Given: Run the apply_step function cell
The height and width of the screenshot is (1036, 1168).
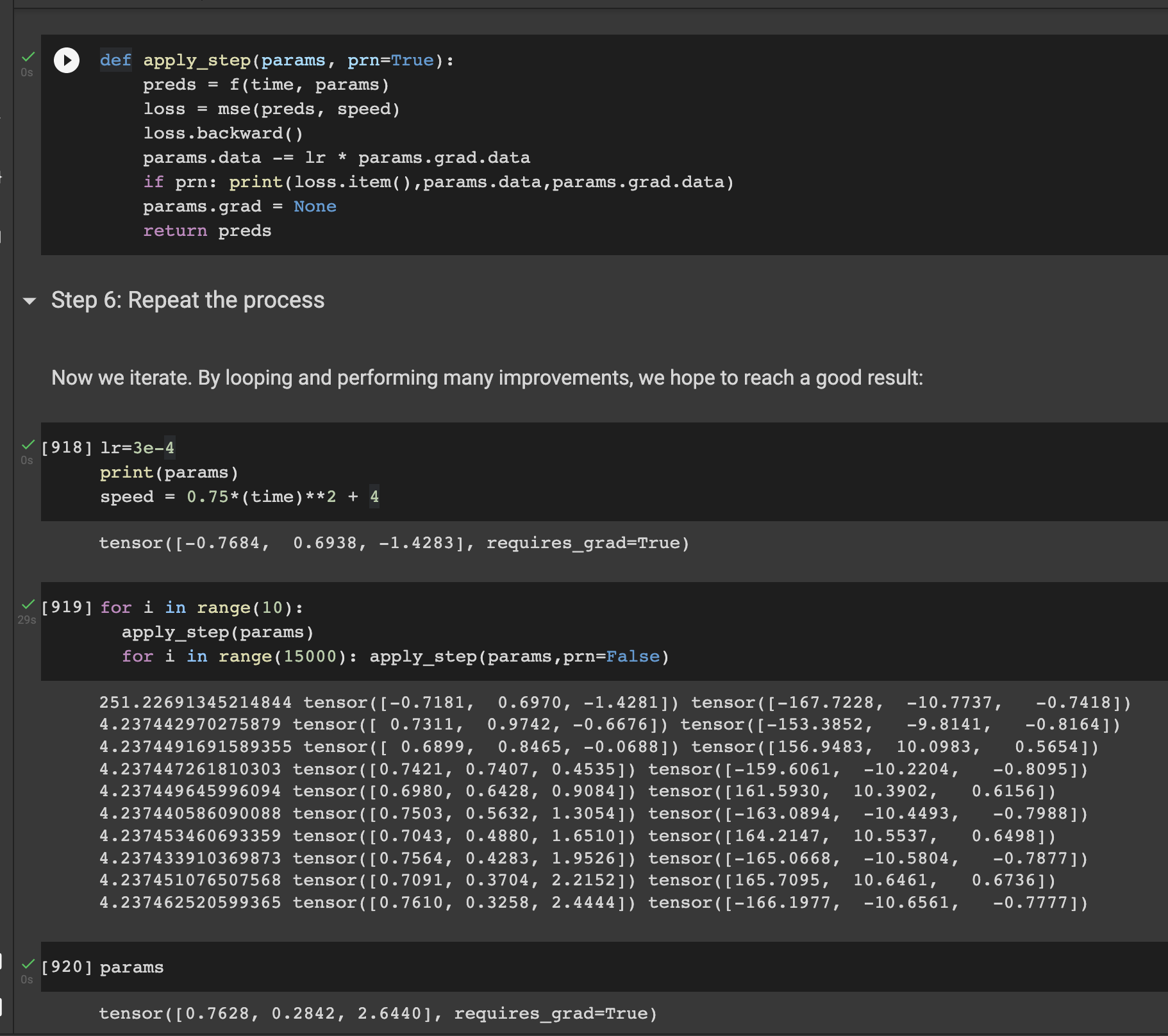Looking at the screenshot, I should click(x=67, y=61).
